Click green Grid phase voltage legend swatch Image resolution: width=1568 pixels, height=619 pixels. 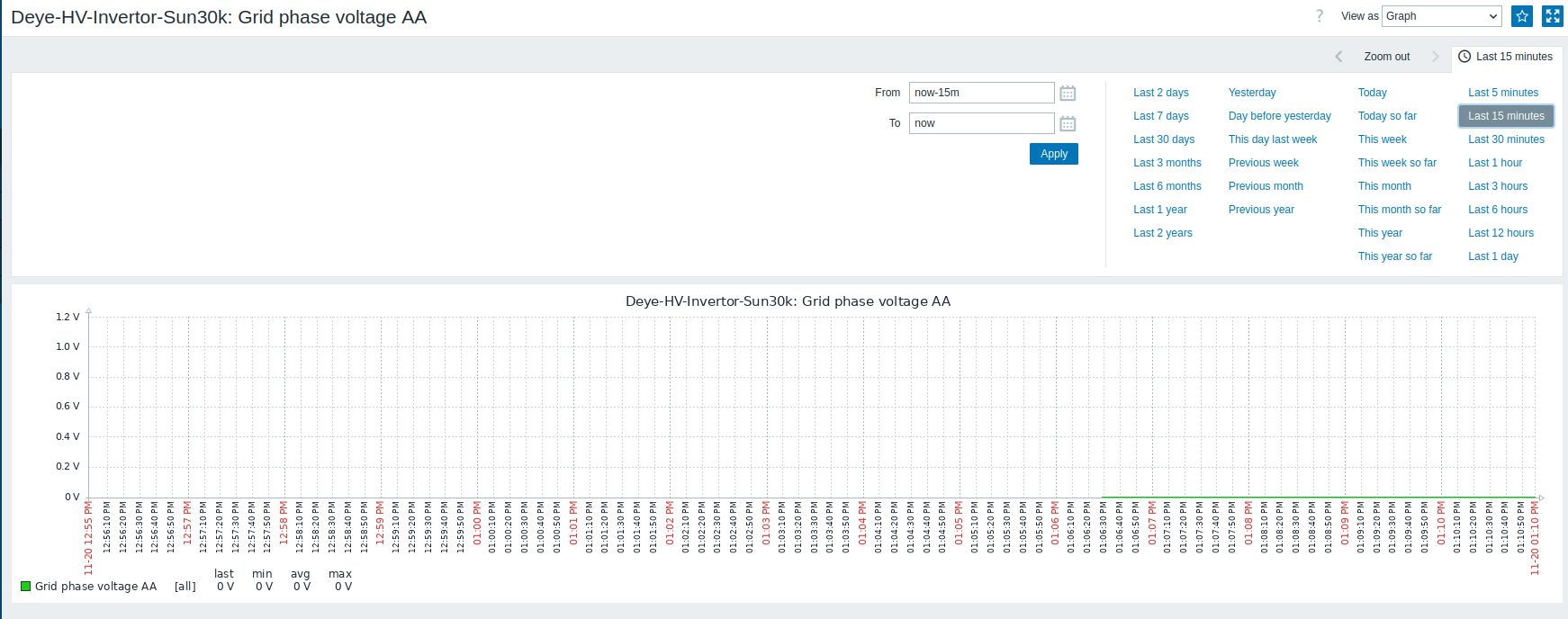tap(26, 587)
